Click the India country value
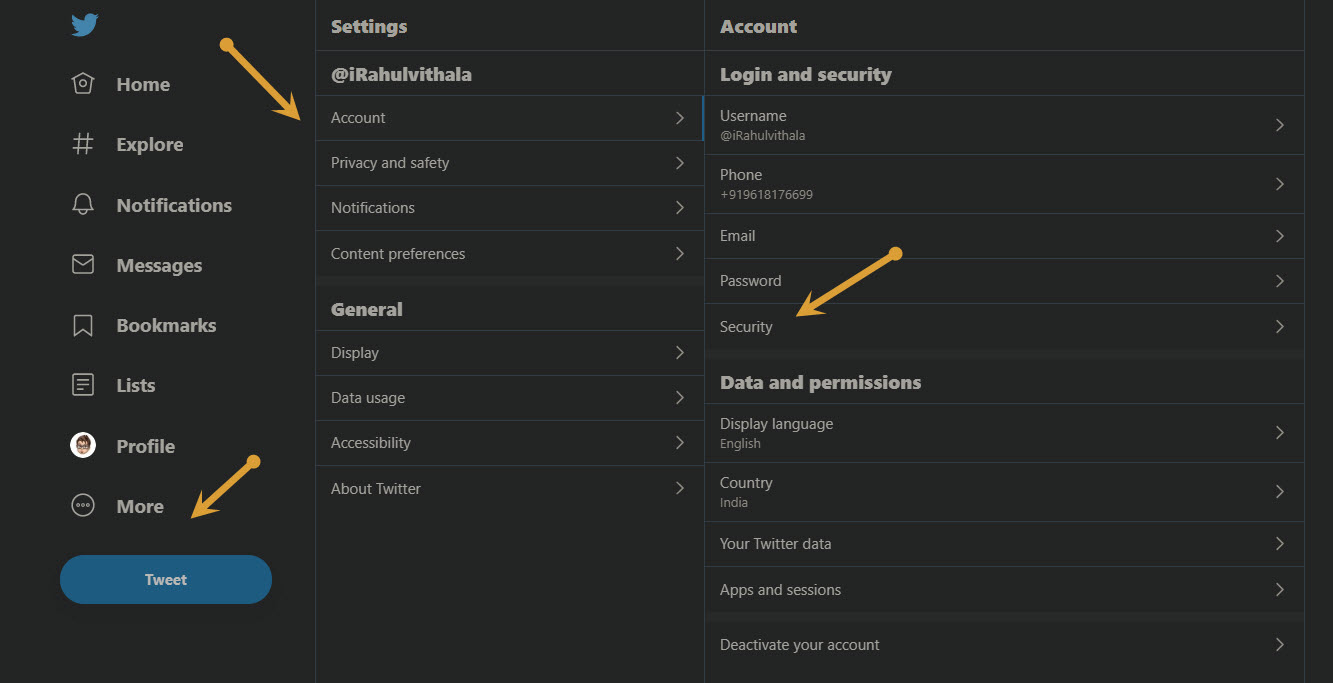 [x=734, y=502]
